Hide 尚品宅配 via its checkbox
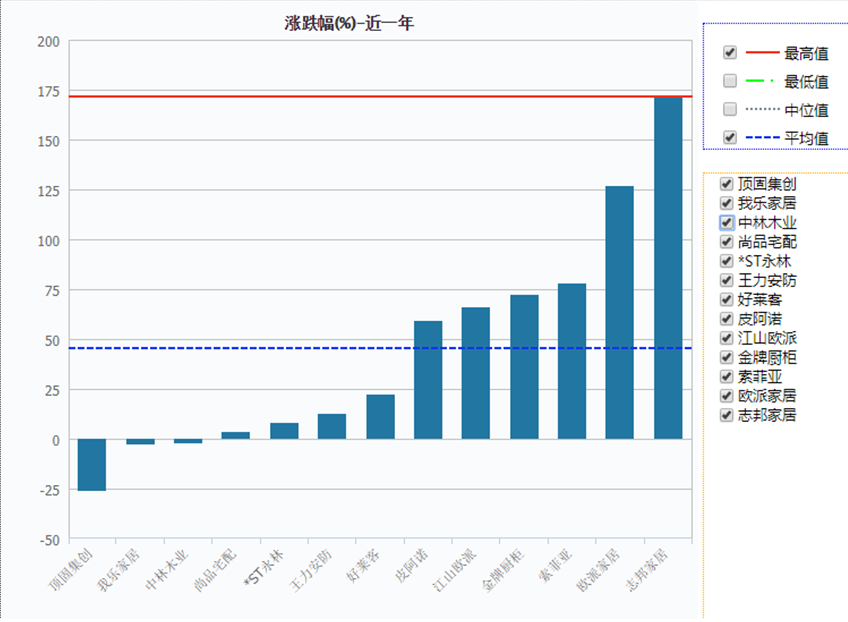The width and height of the screenshot is (848, 622). [727, 241]
